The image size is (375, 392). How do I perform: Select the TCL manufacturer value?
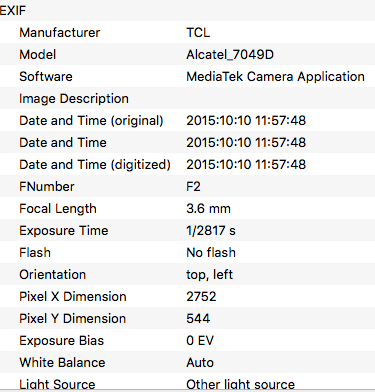(198, 33)
